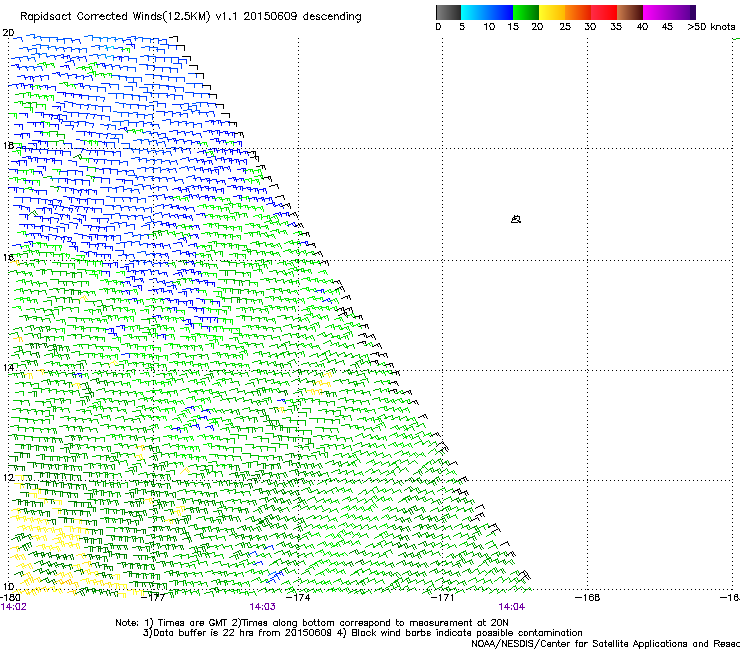Click the latitude label '14'
The height and width of the screenshot is (650, 740).
coord(8,368)
